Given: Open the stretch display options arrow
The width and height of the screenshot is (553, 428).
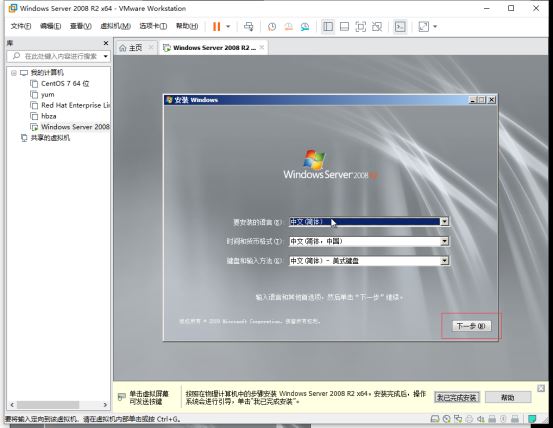Looking at the screenshot, I should tap(435, 27).
